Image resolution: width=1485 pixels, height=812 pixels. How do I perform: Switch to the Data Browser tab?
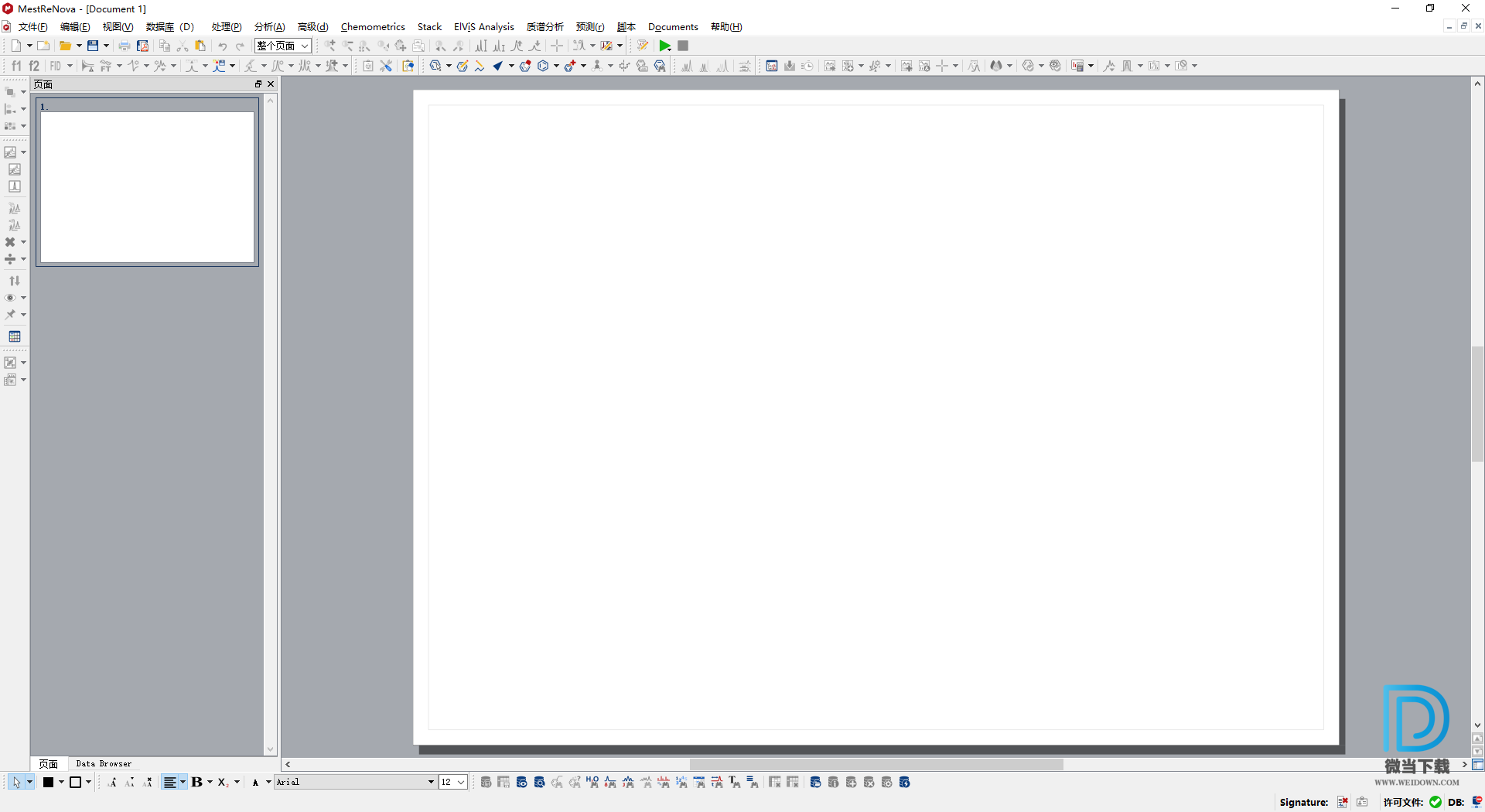pos(104,764)
